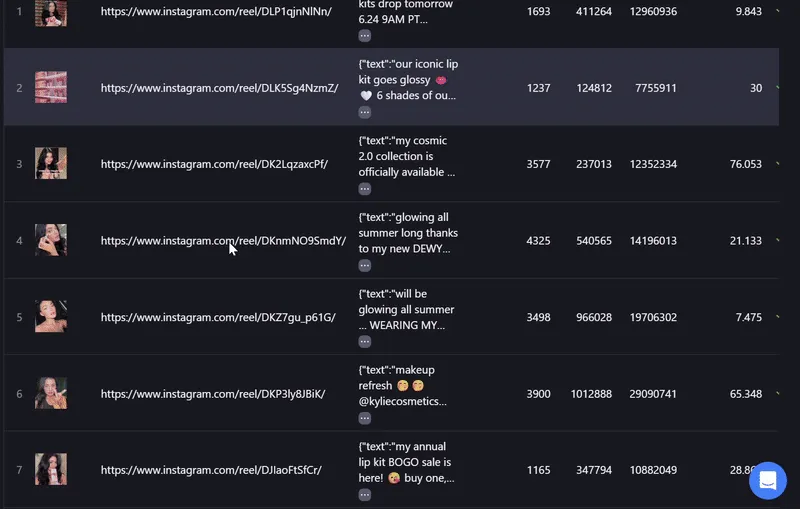Click the row 2 pink lip kit thumbnail
Screen dimensions: 800x509
pos(51,87)
